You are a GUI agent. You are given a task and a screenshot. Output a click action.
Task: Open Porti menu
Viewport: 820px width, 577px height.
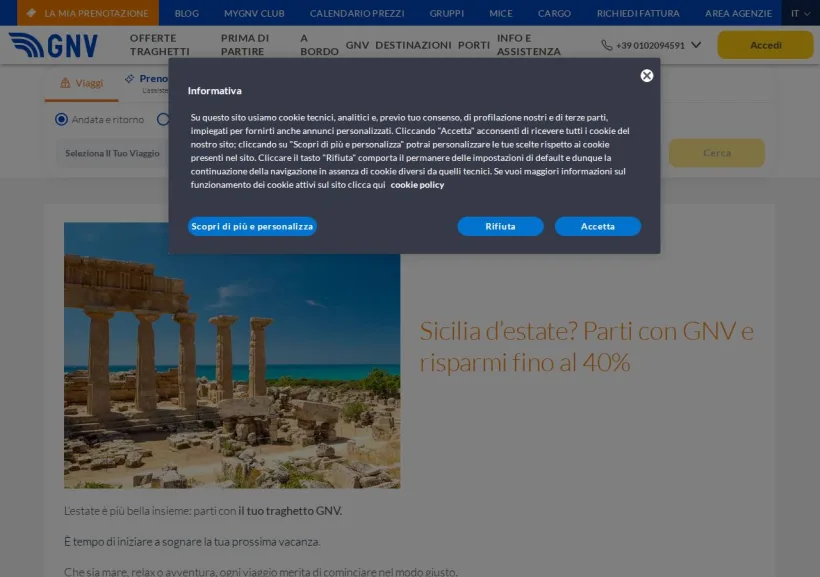[x=474, y=46]
